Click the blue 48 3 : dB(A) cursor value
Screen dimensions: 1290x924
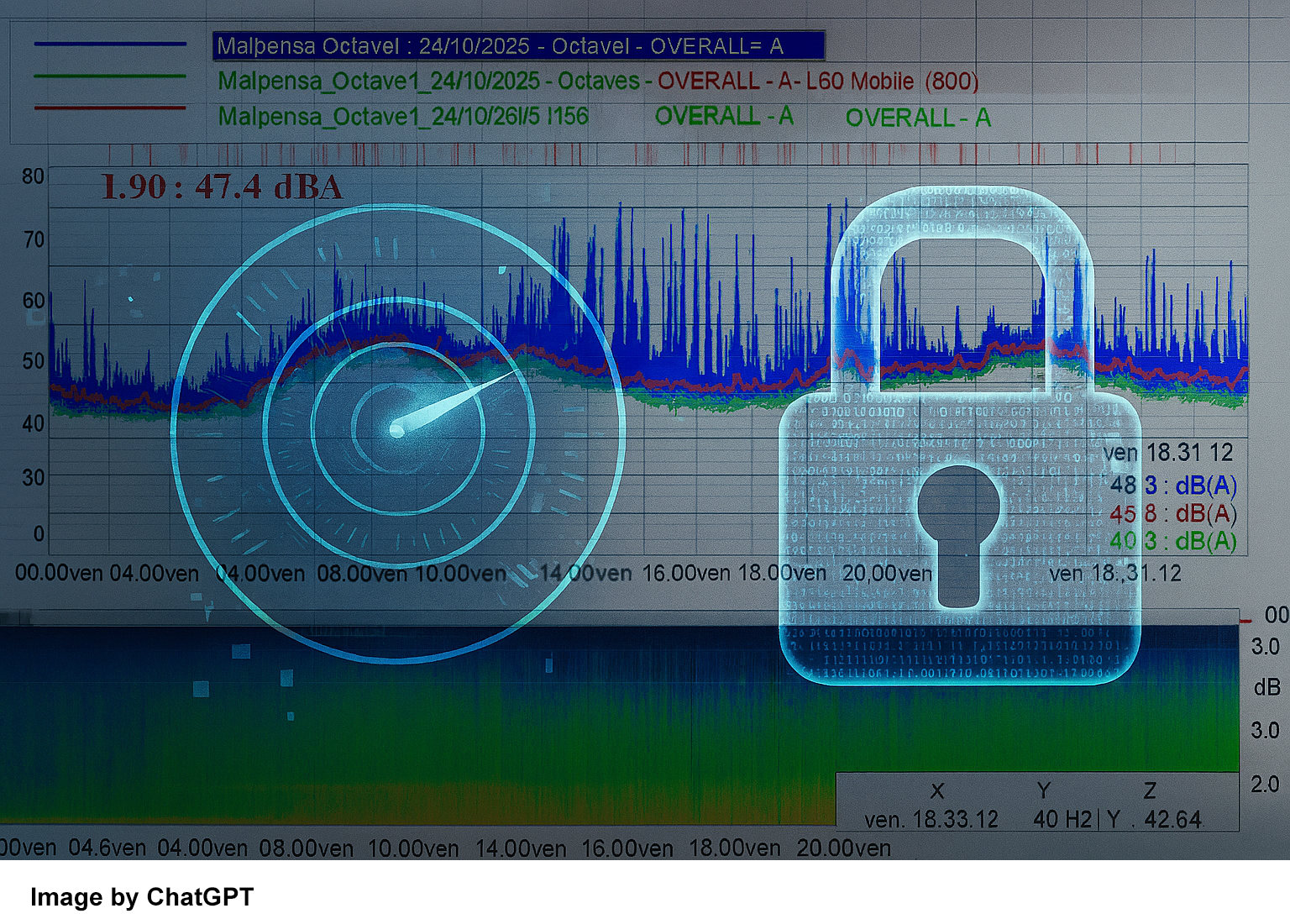(1172, 486)
